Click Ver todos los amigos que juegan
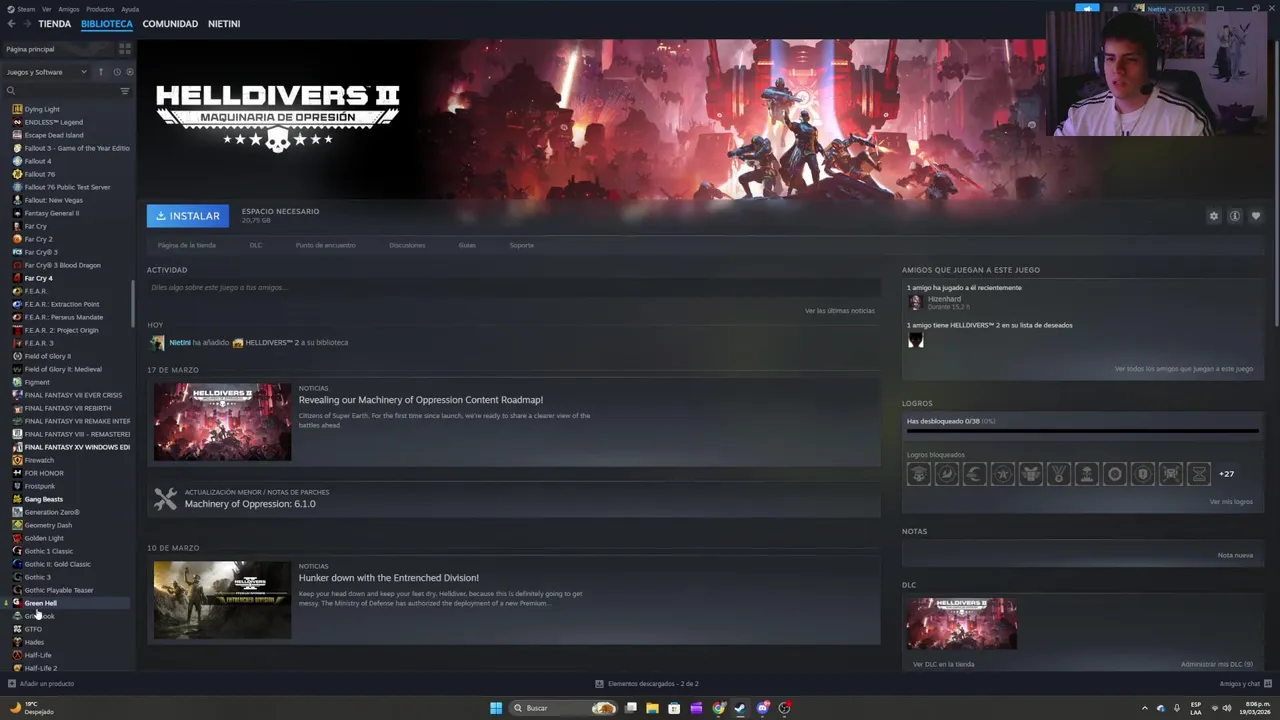The image size is (1280, 720). 1184,369
